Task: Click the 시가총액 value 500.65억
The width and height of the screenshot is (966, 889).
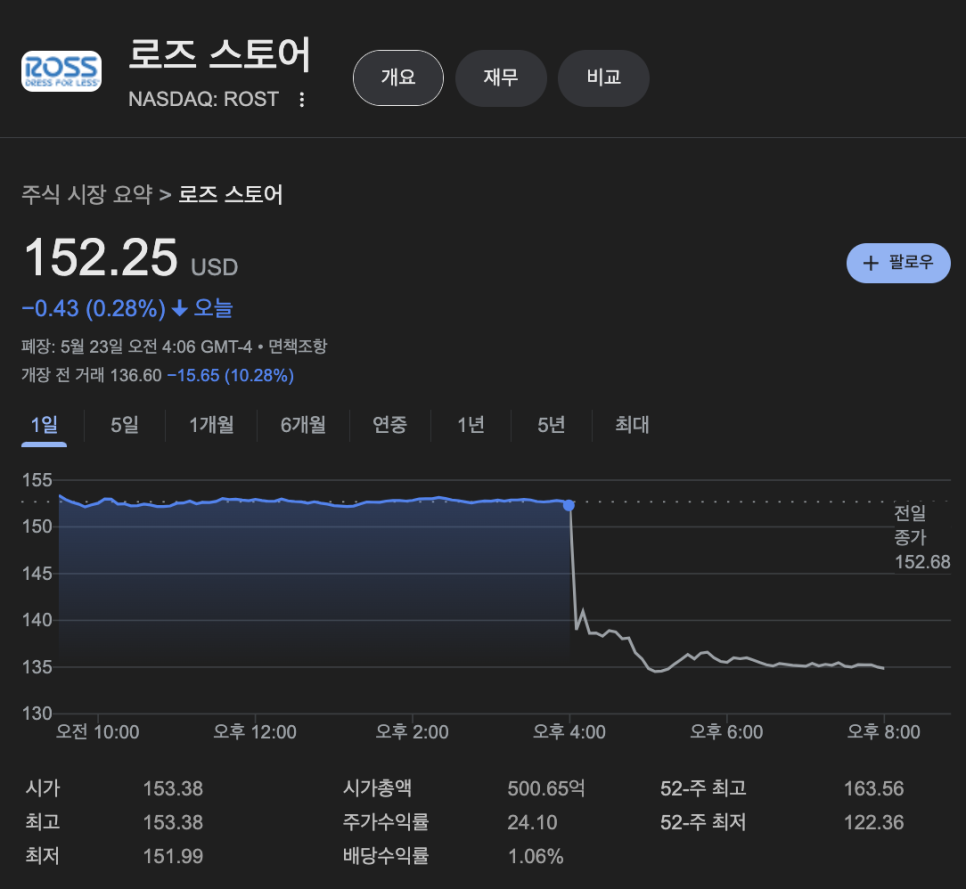Action: 546,789
